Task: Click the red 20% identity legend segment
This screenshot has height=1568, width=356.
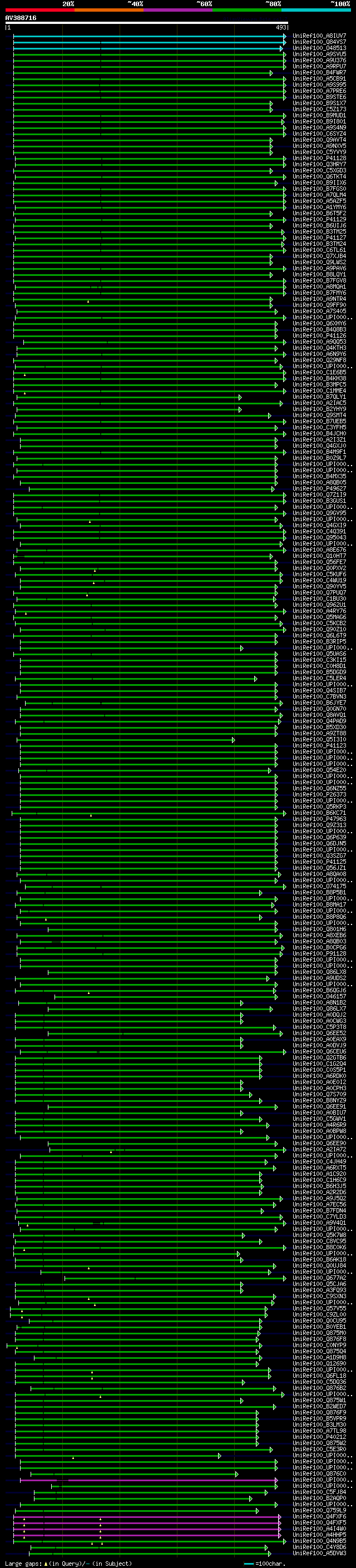Action: coord(40,10)
